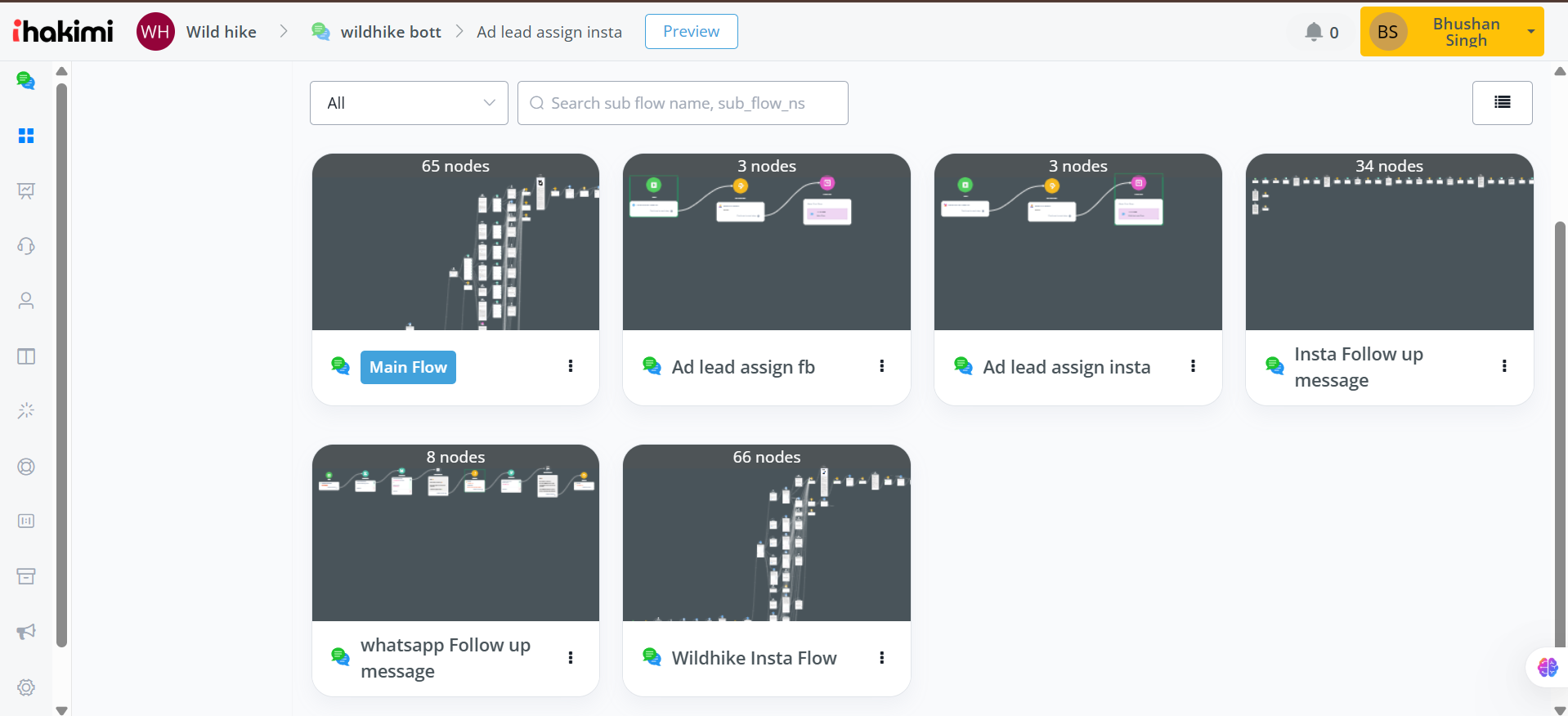Open the Main Flow label button

coord(408,367)
